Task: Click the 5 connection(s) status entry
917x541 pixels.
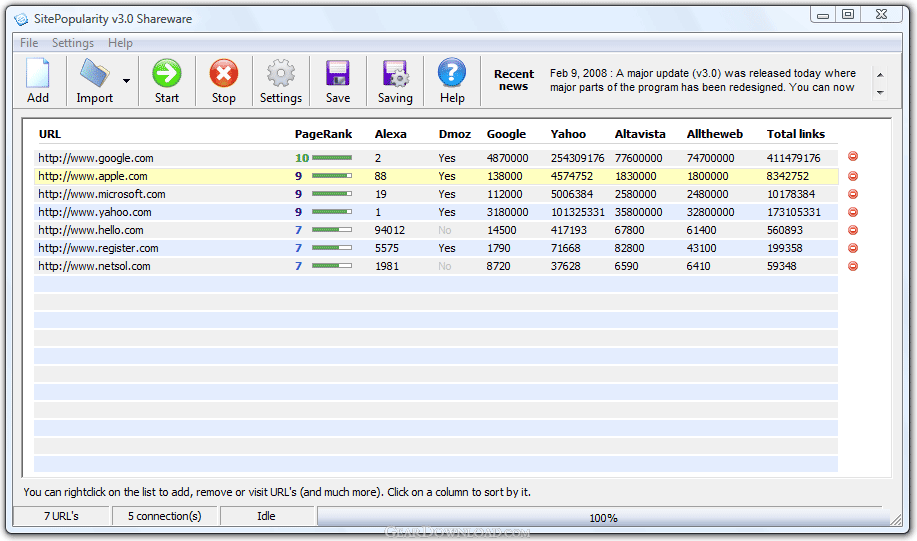Action: tap(164, 516)
